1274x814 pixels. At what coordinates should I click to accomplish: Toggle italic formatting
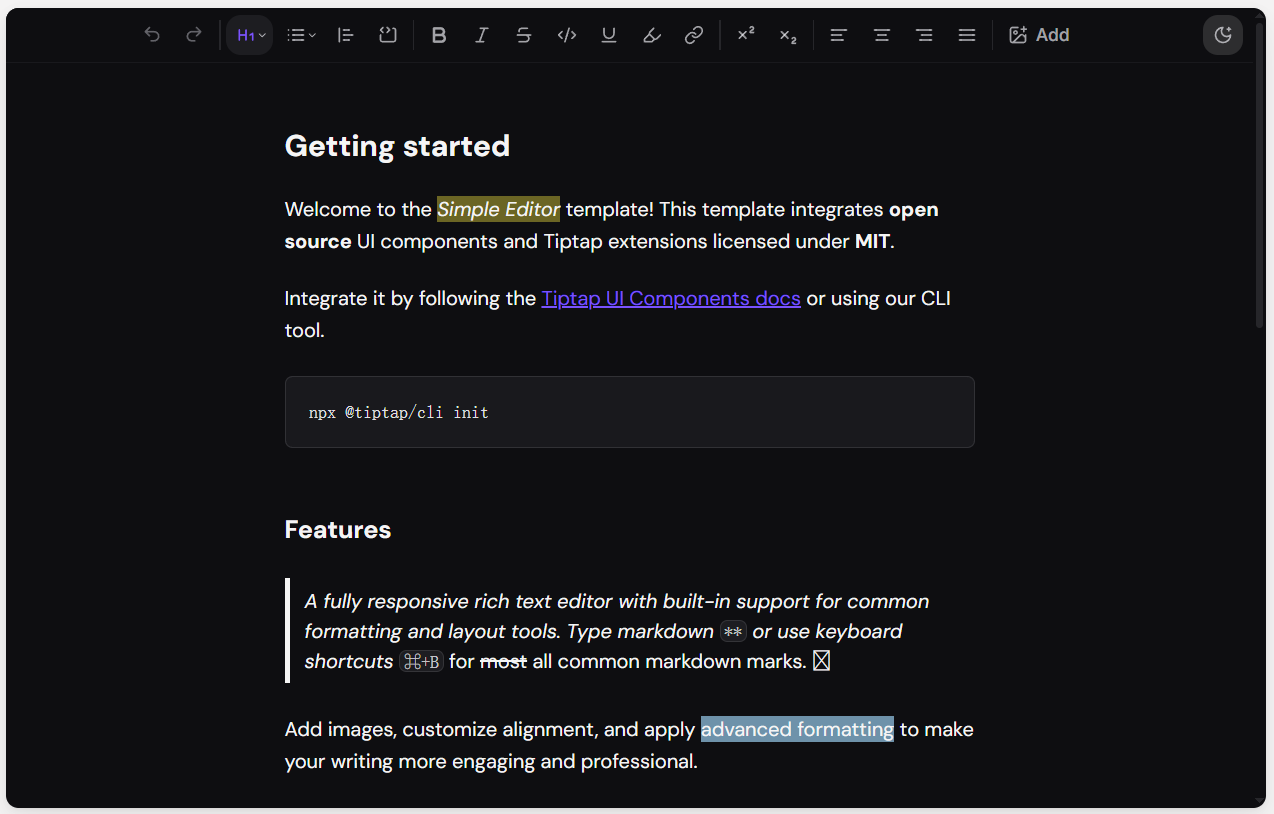tap(481, 35)
